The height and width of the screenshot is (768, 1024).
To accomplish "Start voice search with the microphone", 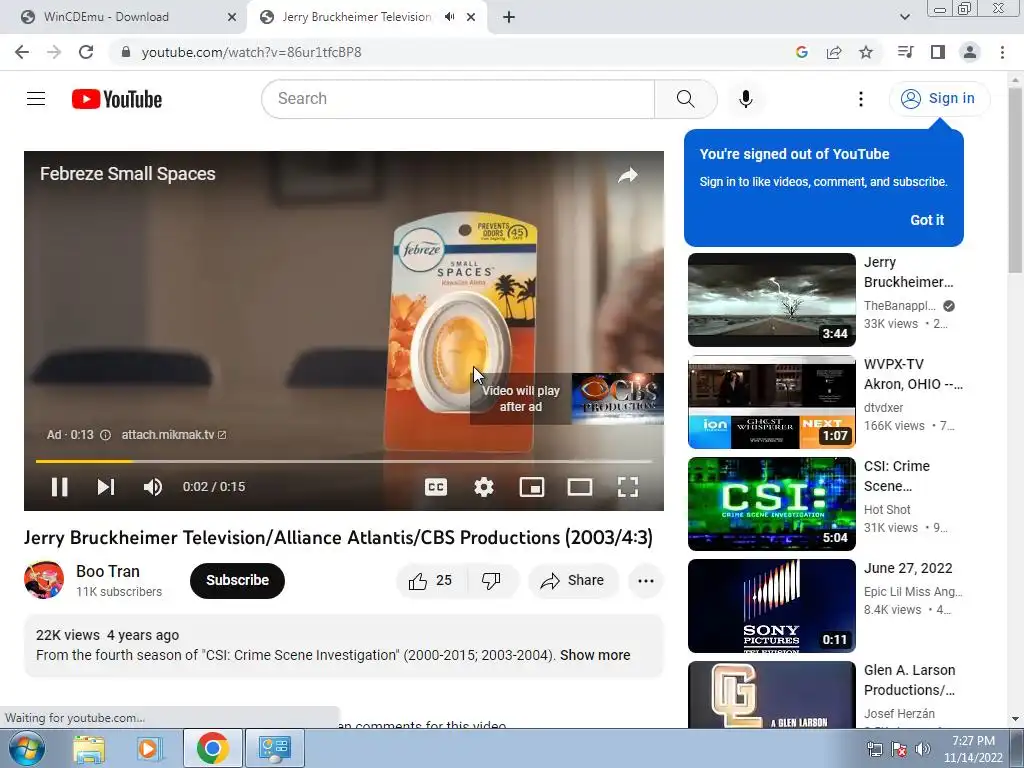I will click(x=745, y=99).
